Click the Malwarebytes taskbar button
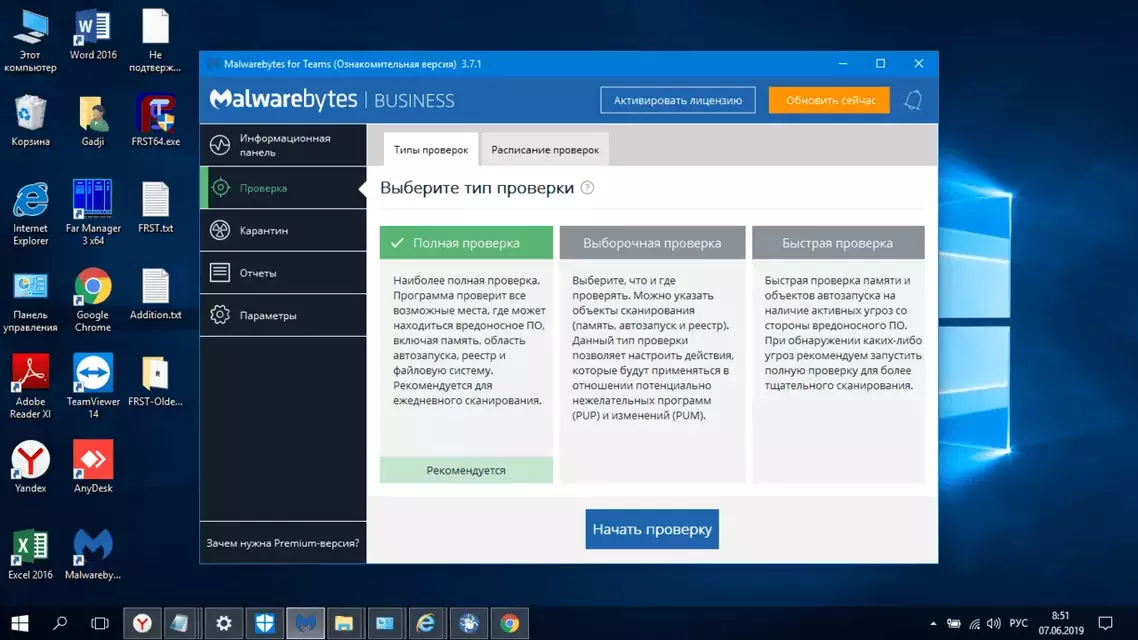This screenshot has width=1138, height=640. (306, 623)
